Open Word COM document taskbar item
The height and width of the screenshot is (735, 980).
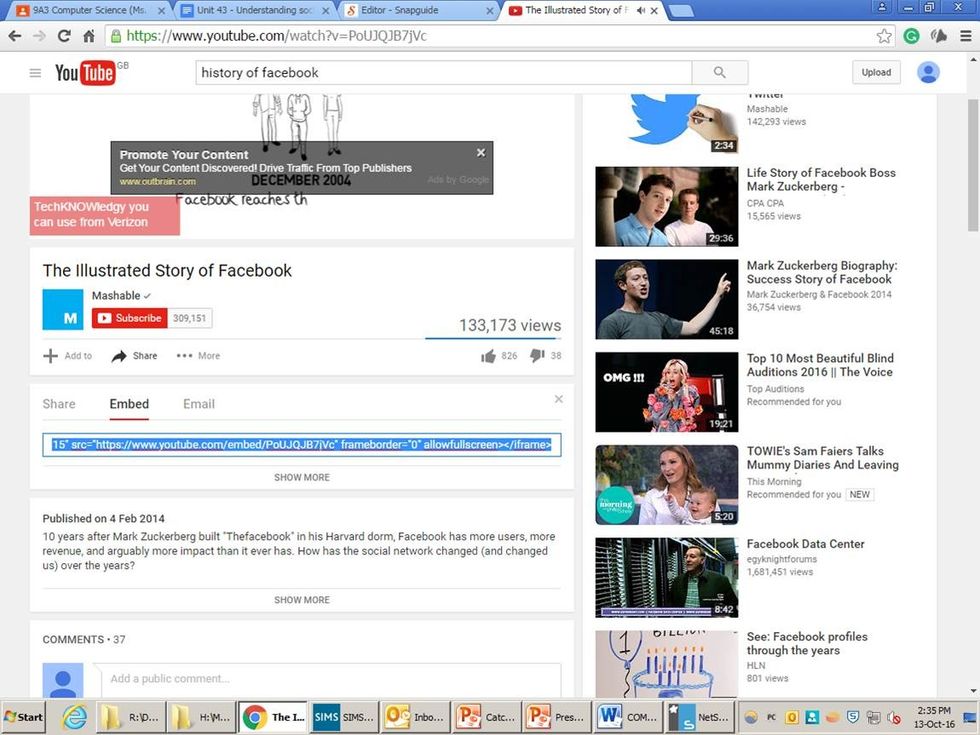[627, 717]
